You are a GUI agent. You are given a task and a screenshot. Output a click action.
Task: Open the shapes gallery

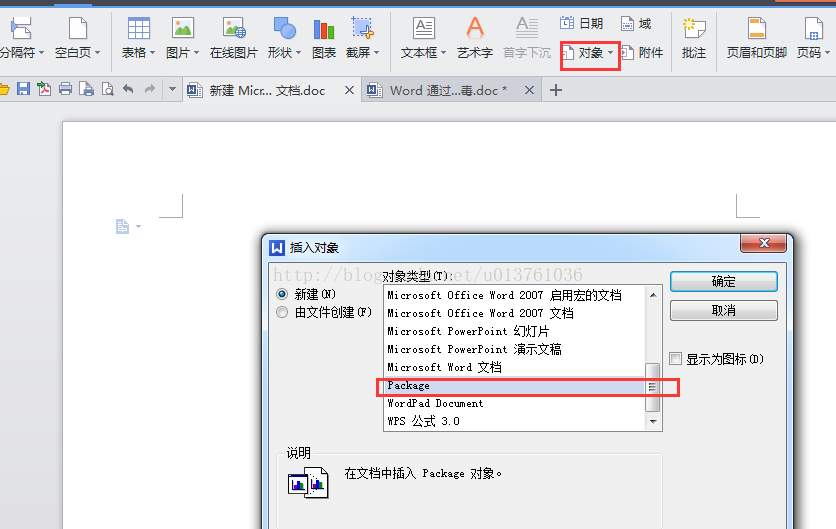click(284, 36)
